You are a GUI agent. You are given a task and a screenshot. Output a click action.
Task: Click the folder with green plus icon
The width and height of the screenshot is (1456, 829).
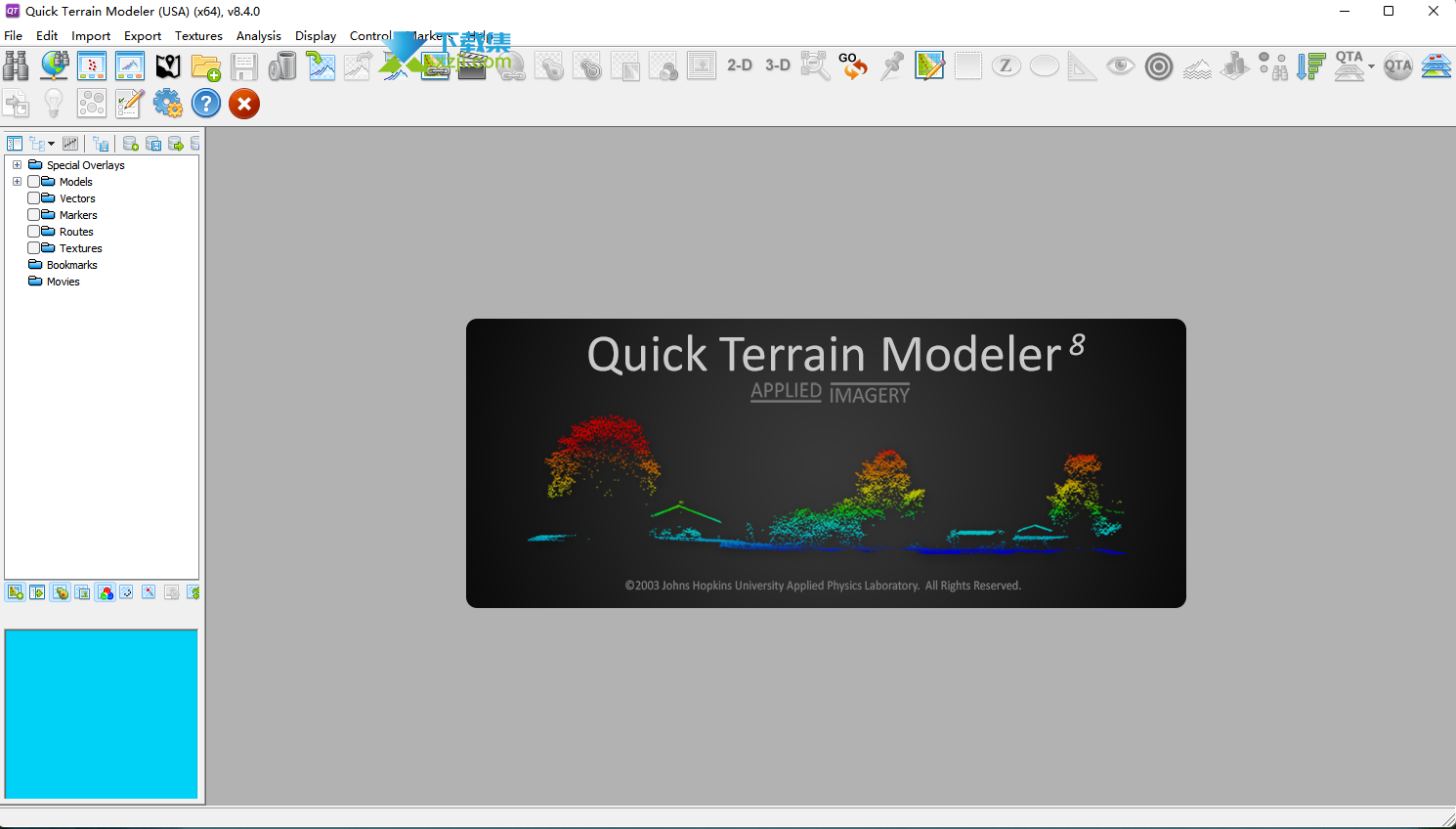pyautogui.click(x=206, y=65)
